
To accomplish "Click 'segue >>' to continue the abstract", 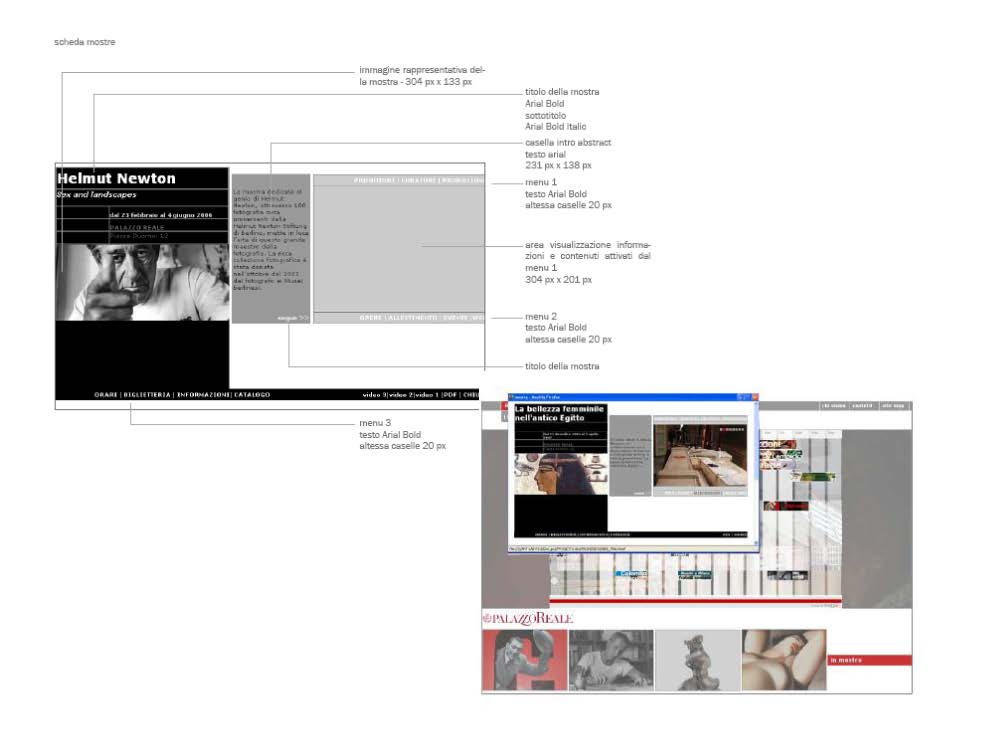I will pos(293,318).
